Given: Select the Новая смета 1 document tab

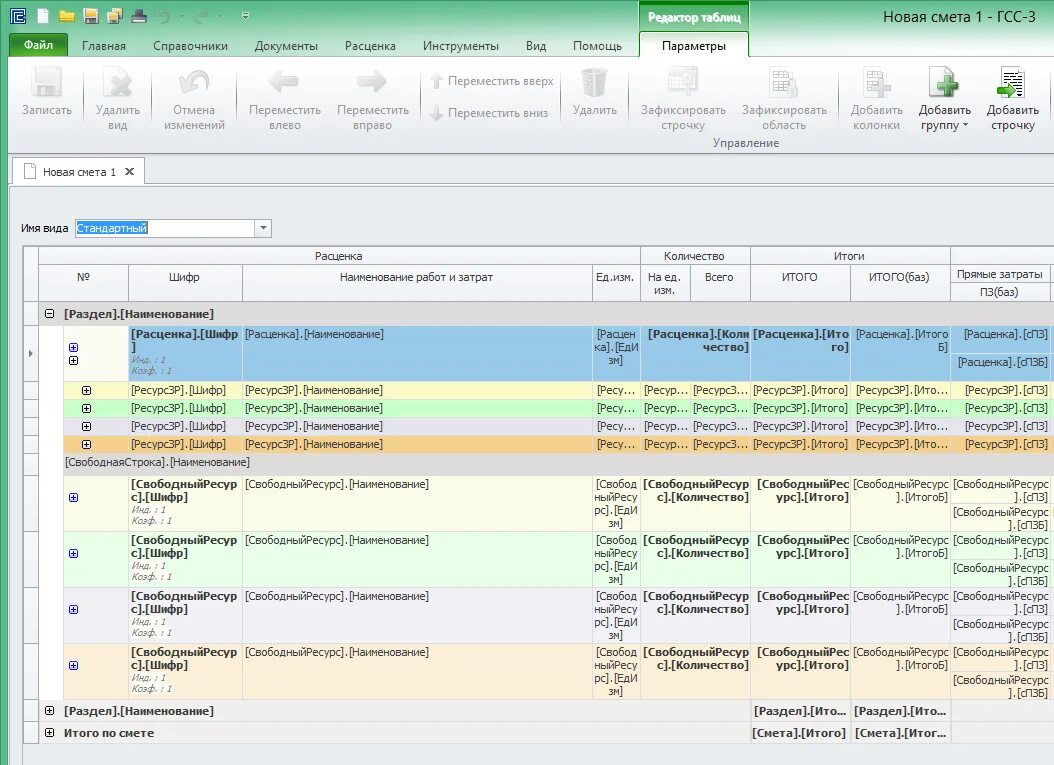Looking at the screenshot, I should click(79, 172).
